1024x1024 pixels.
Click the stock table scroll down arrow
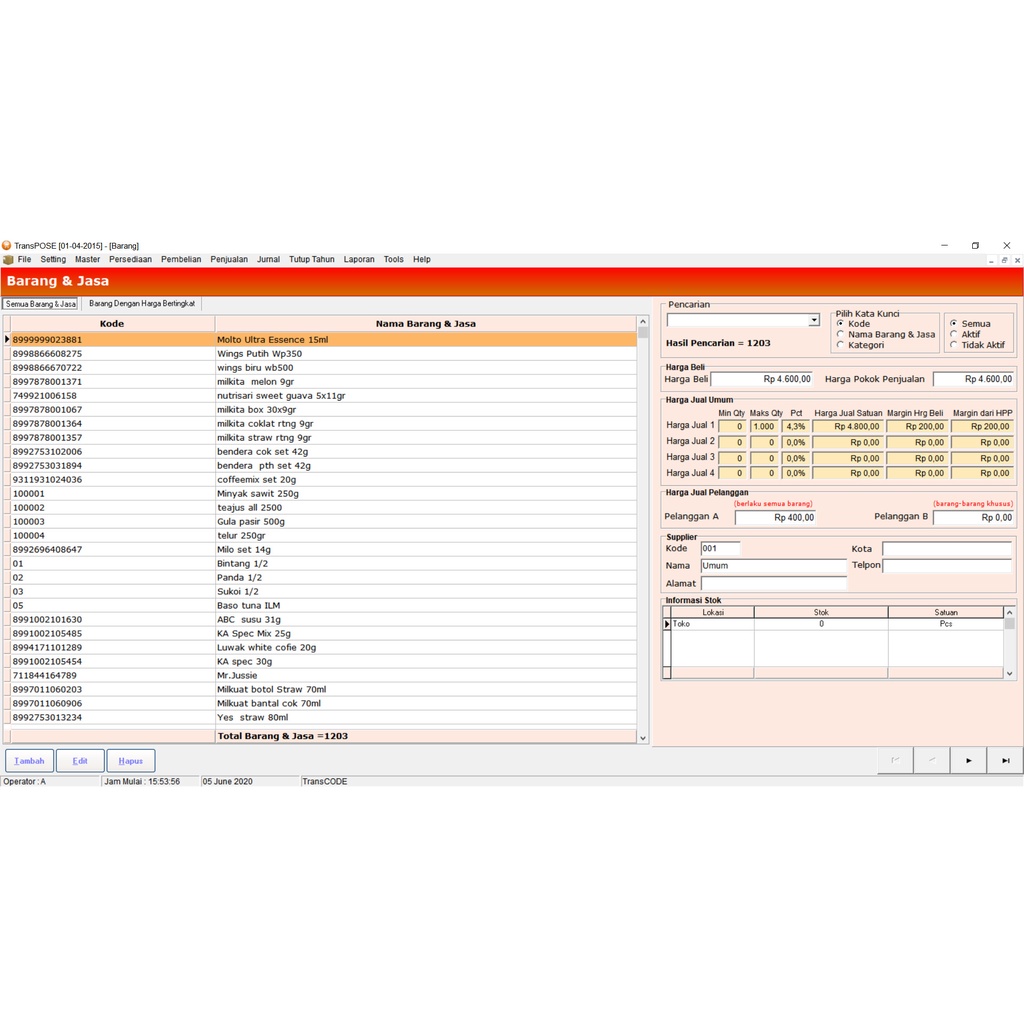(1010, 673)
